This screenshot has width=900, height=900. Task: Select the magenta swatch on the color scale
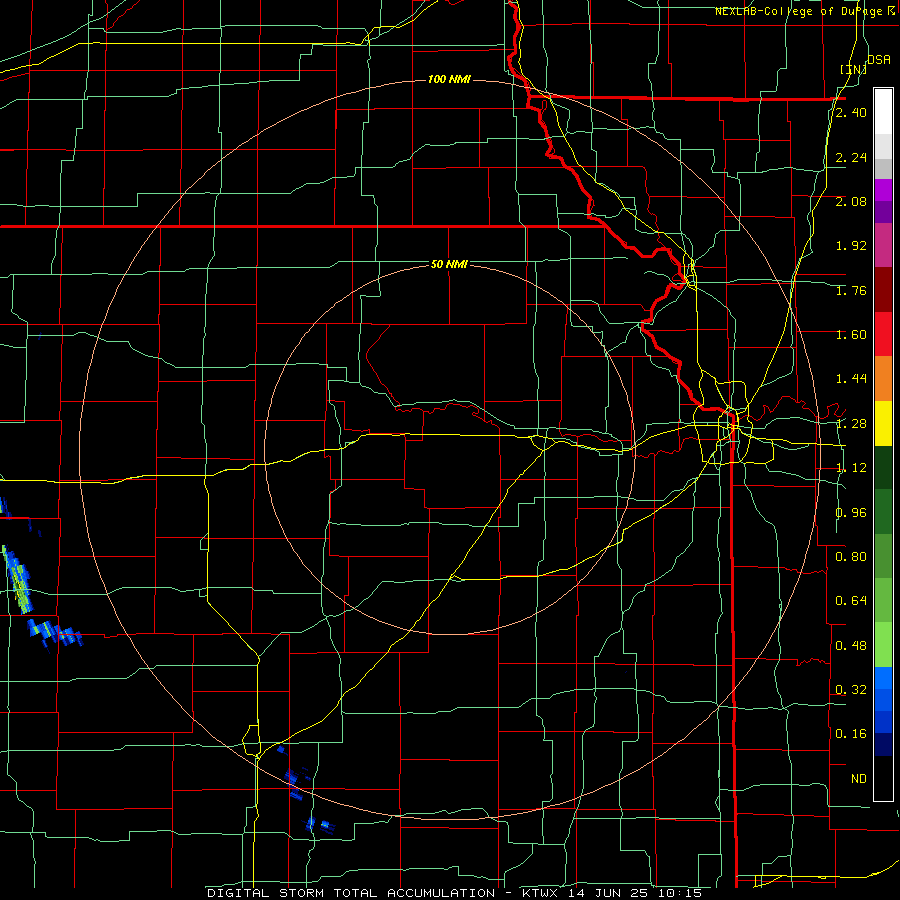883,190
